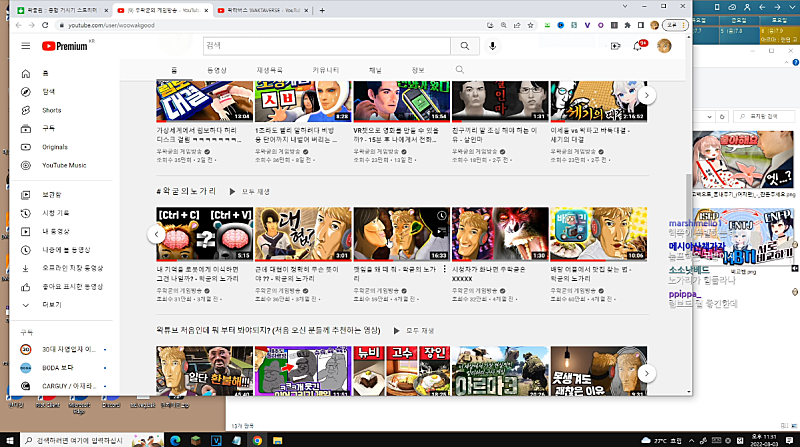Open 시청 기록 watch history
The image size is (800, 447).
[55, 213]
